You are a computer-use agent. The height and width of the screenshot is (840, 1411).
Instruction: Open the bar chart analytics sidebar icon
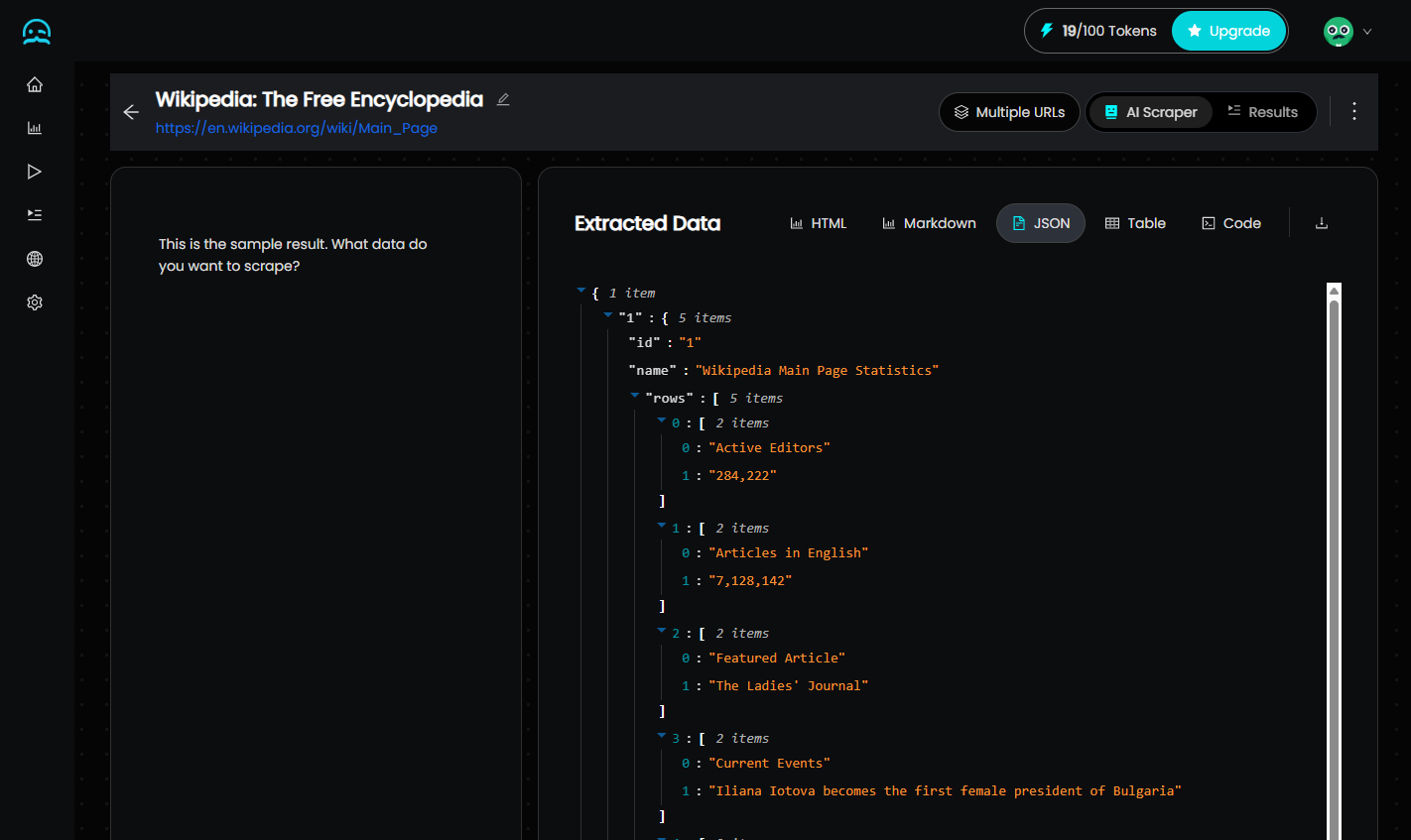pos(35,128)
